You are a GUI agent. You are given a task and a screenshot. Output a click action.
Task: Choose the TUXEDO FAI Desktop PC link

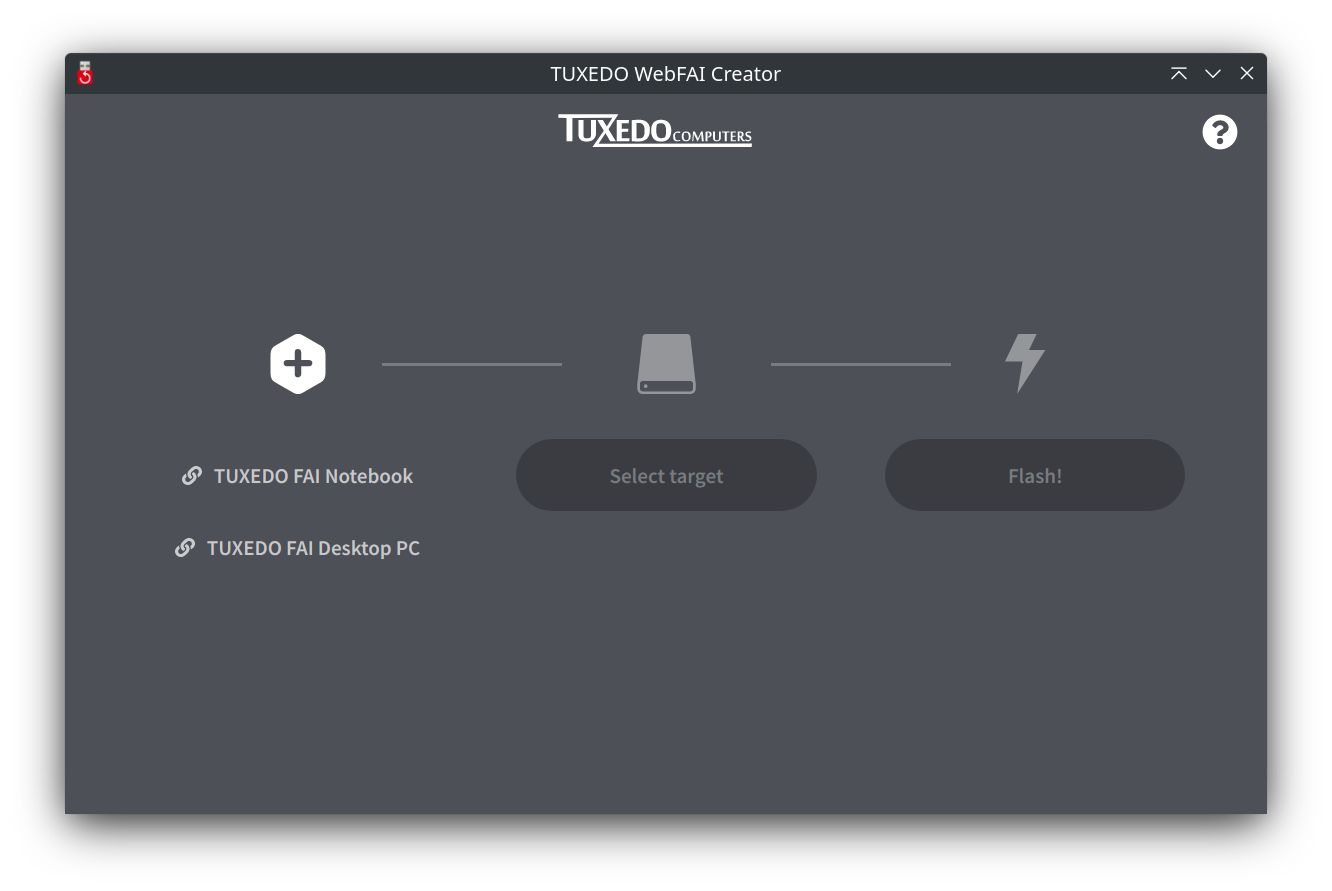point(297,548)
